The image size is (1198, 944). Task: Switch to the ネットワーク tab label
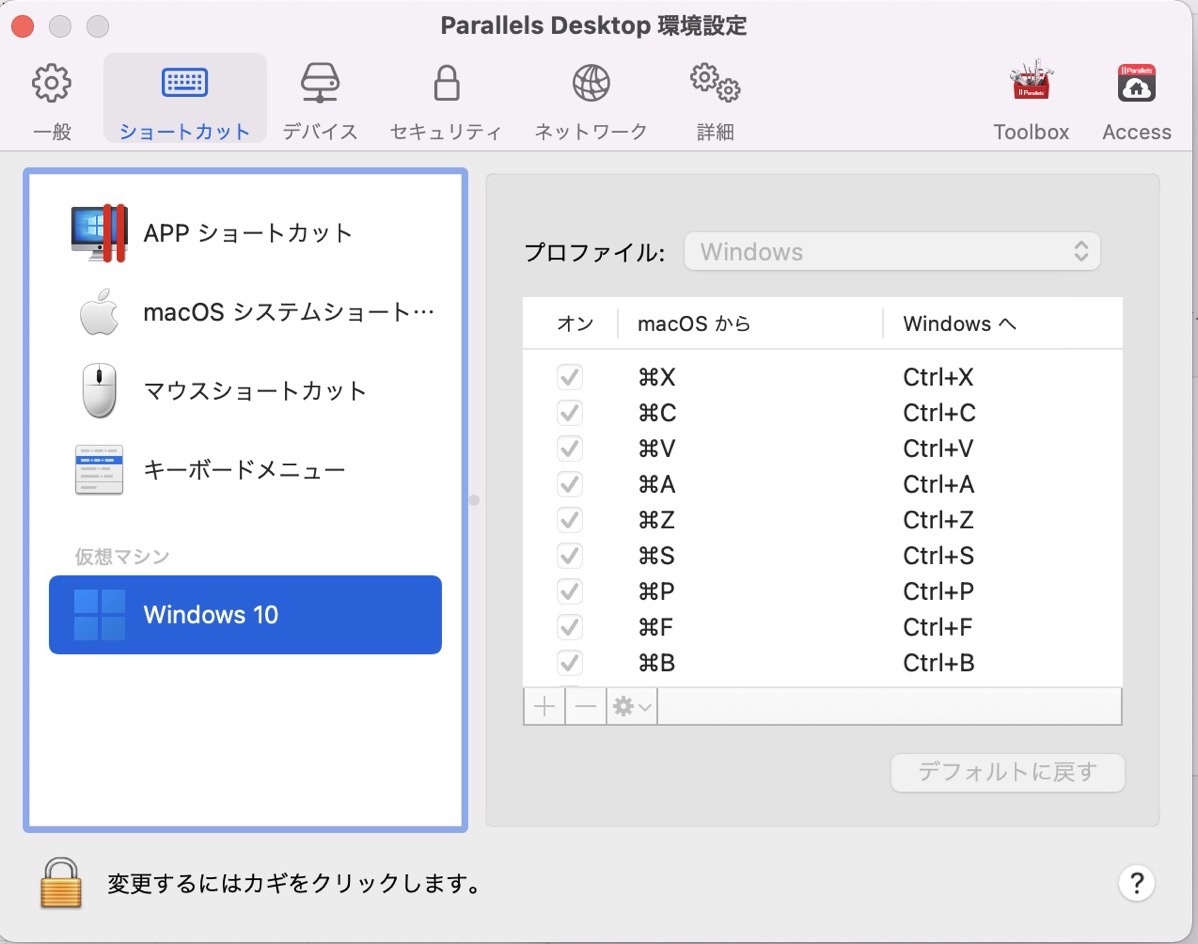point(591,131)
